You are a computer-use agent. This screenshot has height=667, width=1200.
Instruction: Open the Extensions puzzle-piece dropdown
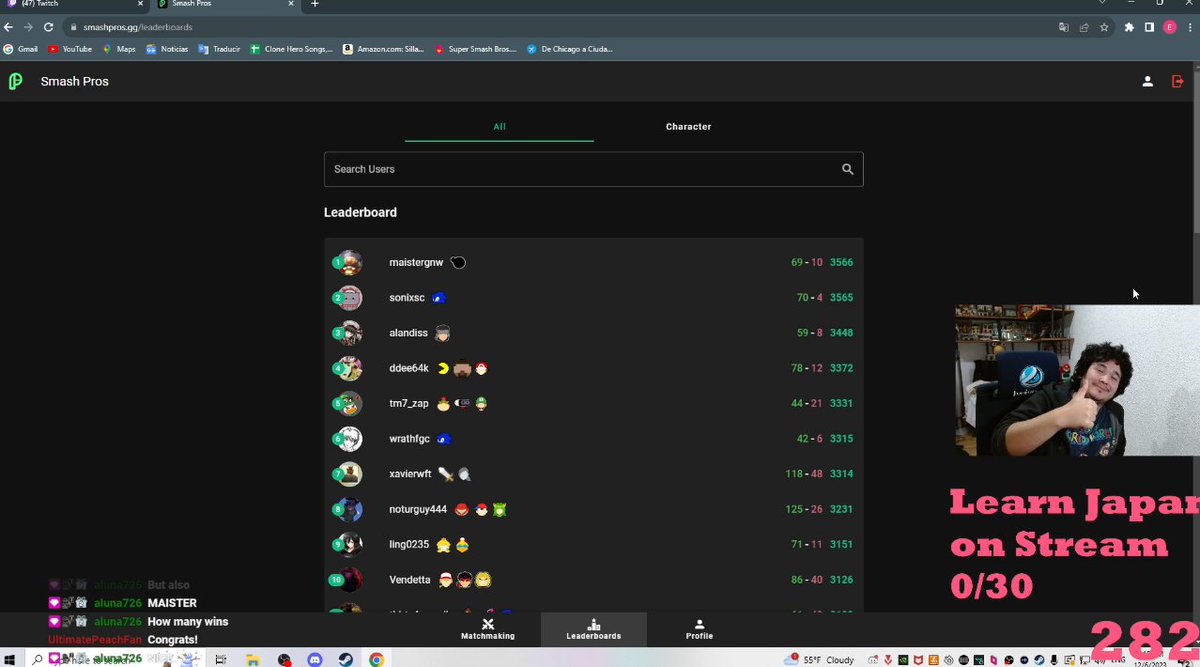click(1128, 28)
